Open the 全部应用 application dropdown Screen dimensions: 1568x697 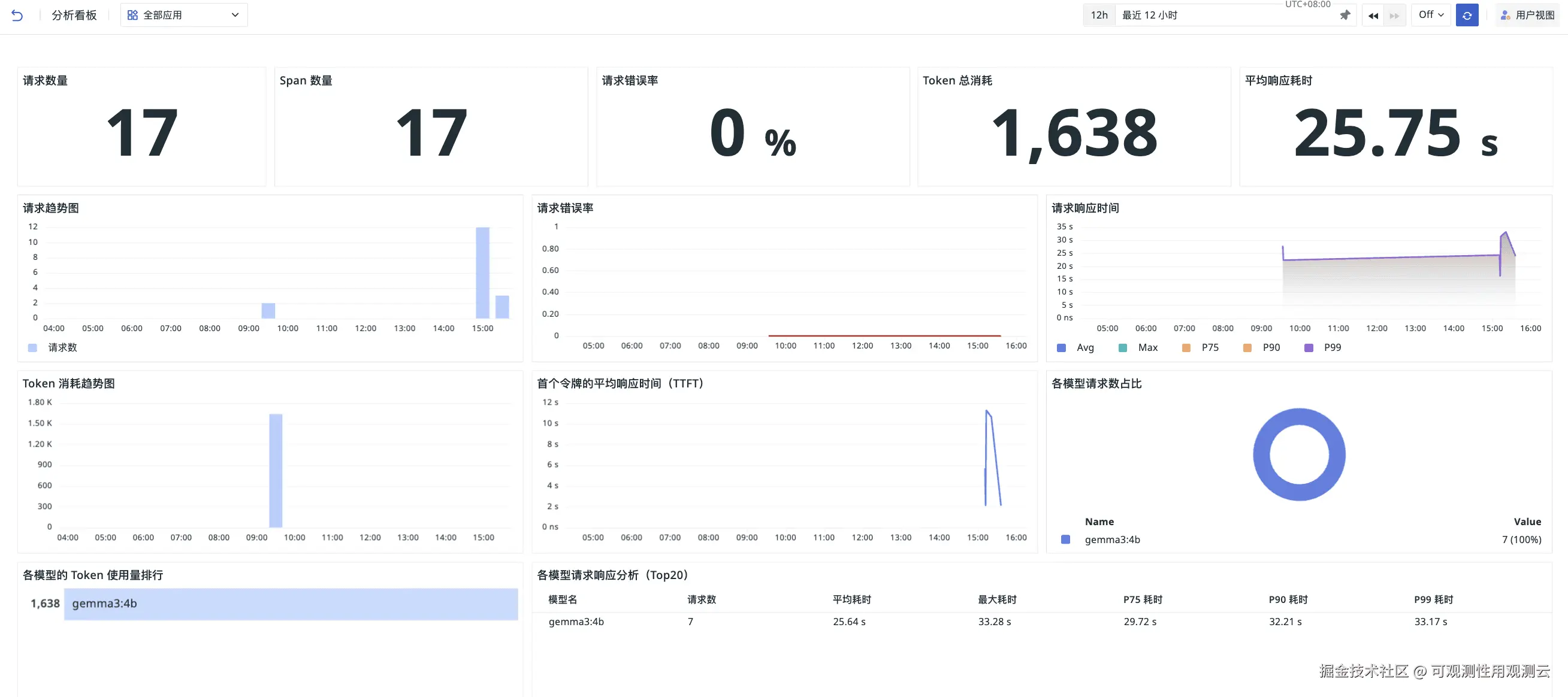(x=184, y=15)
